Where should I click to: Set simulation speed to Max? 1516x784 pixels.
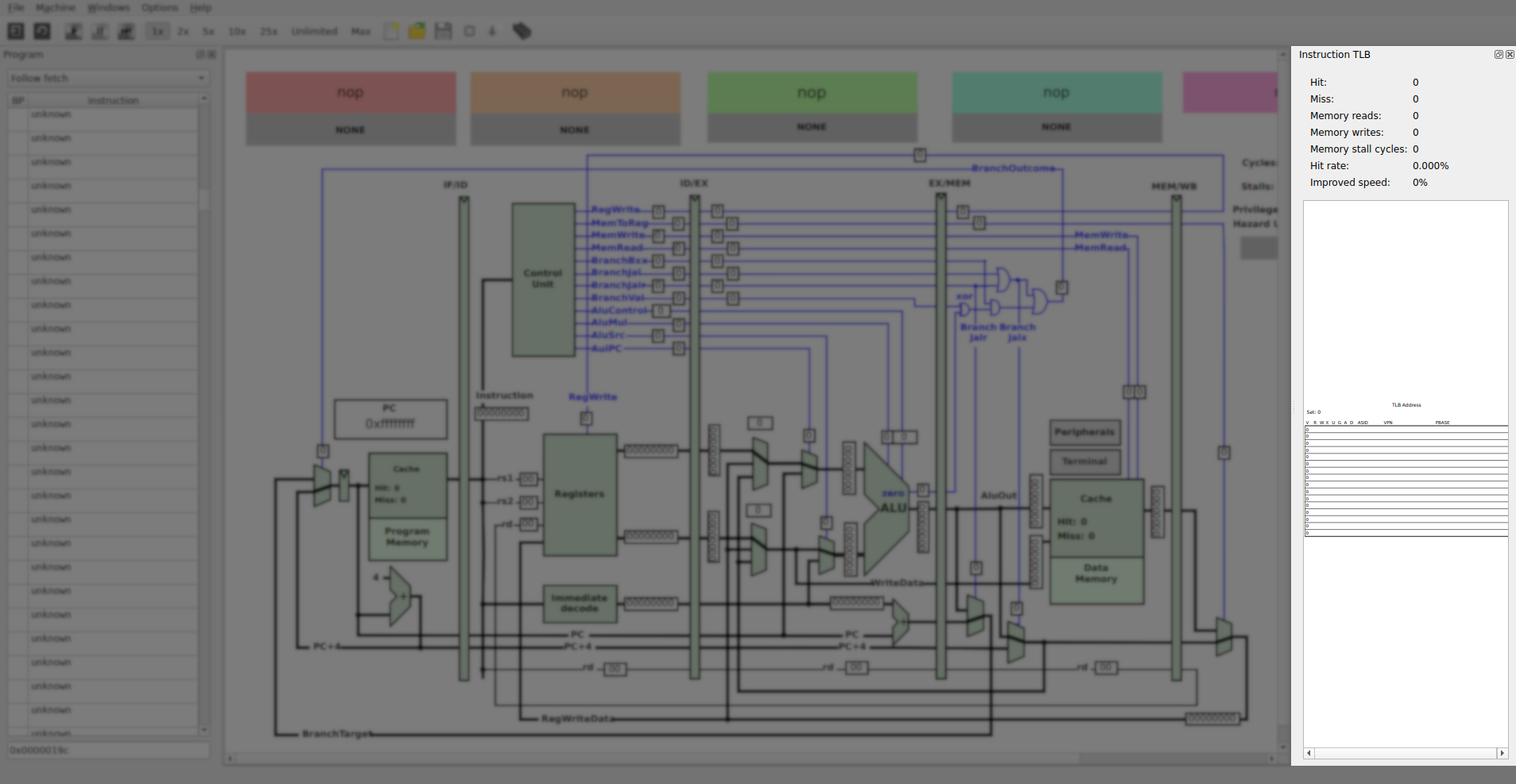(x=361, y=31)
